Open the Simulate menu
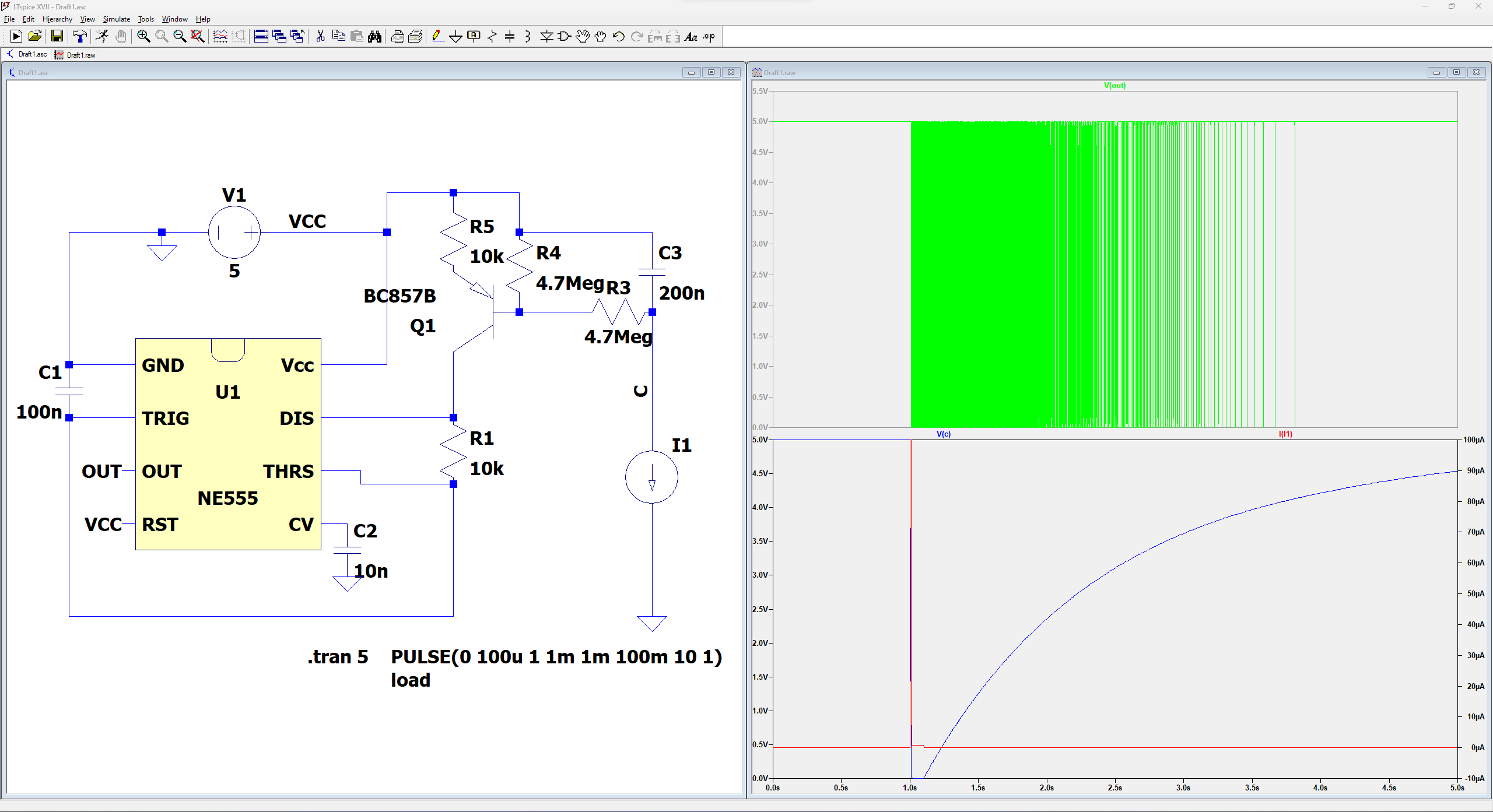This screenshot has width=1493, height=812. (x=117, y=19)
